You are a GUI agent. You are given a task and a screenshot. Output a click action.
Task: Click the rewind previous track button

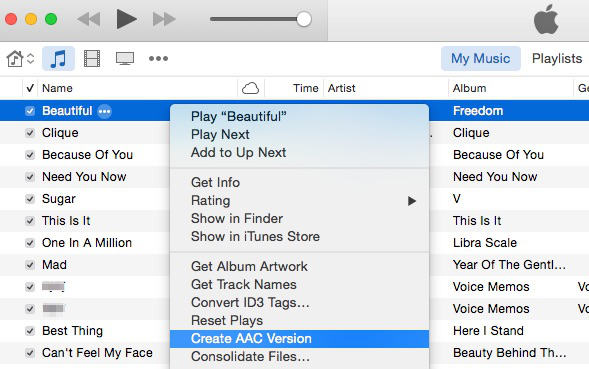tap(89, 19)
